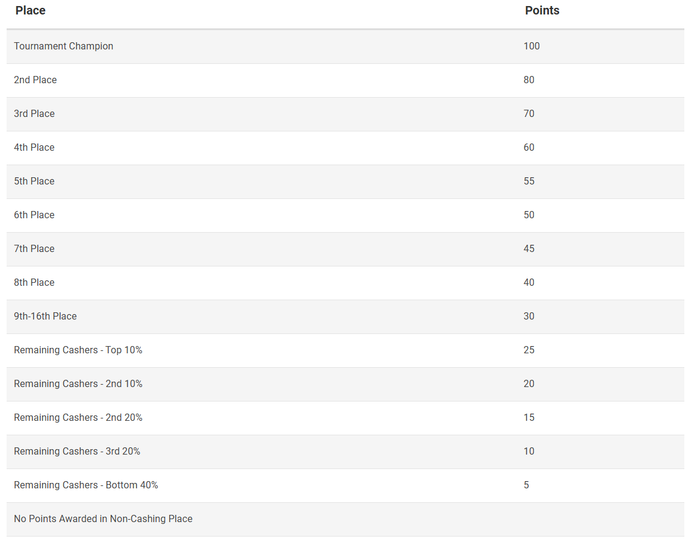
Task: Click the Place column header
Action: coord(30,11)
